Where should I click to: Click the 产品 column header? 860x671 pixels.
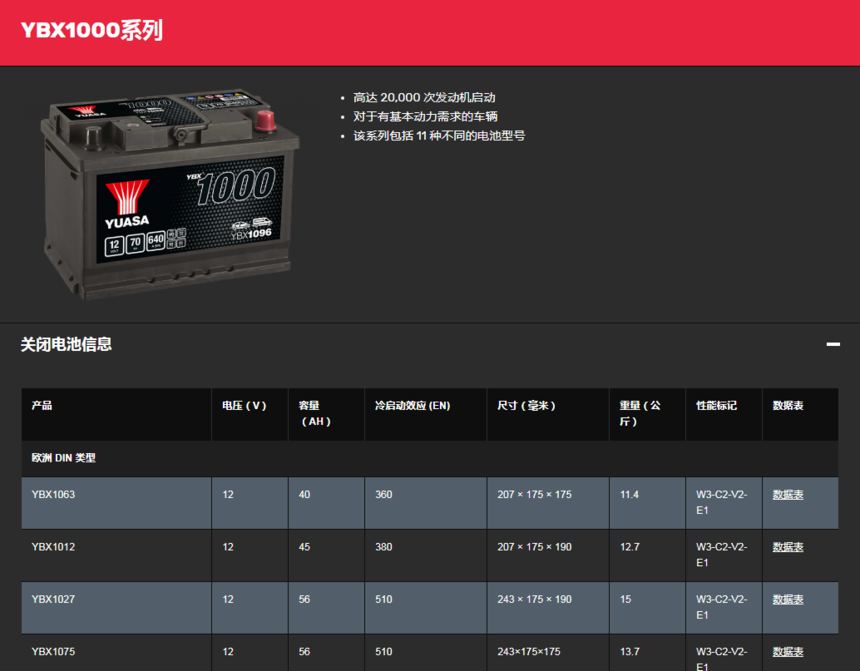click(x=116, y=414)
